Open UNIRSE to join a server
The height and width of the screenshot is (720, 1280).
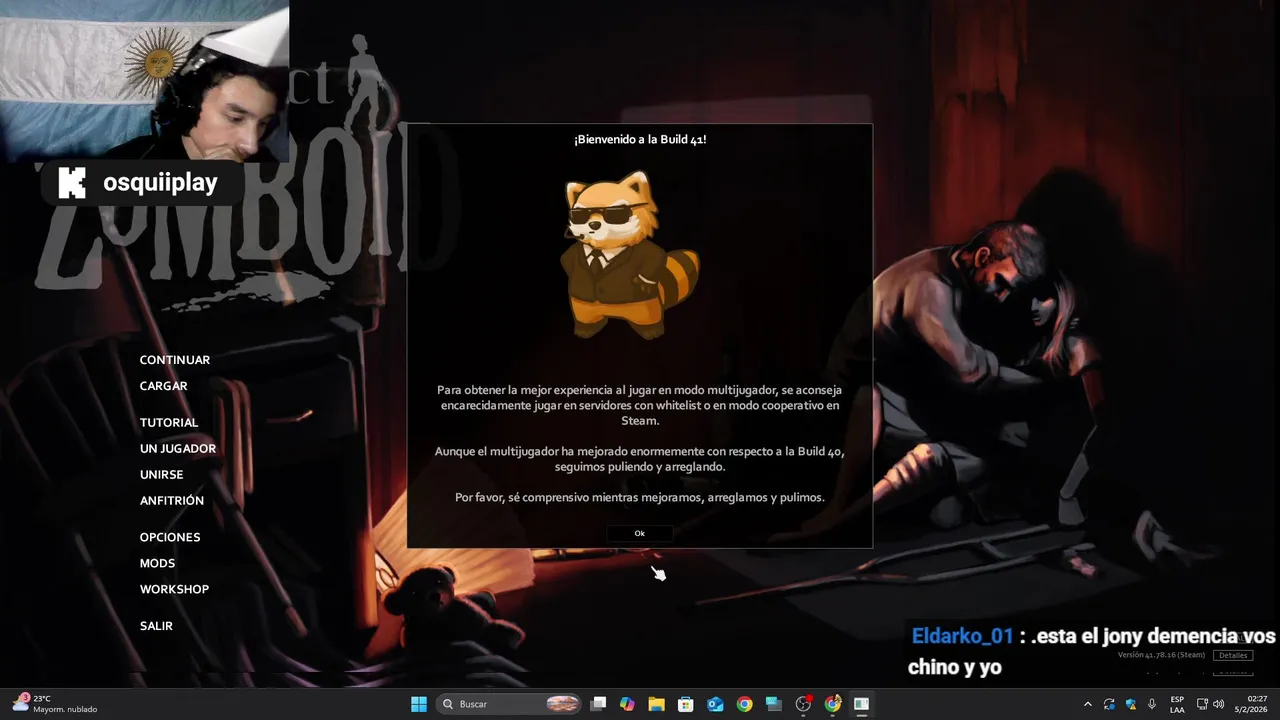click(162, 475)
